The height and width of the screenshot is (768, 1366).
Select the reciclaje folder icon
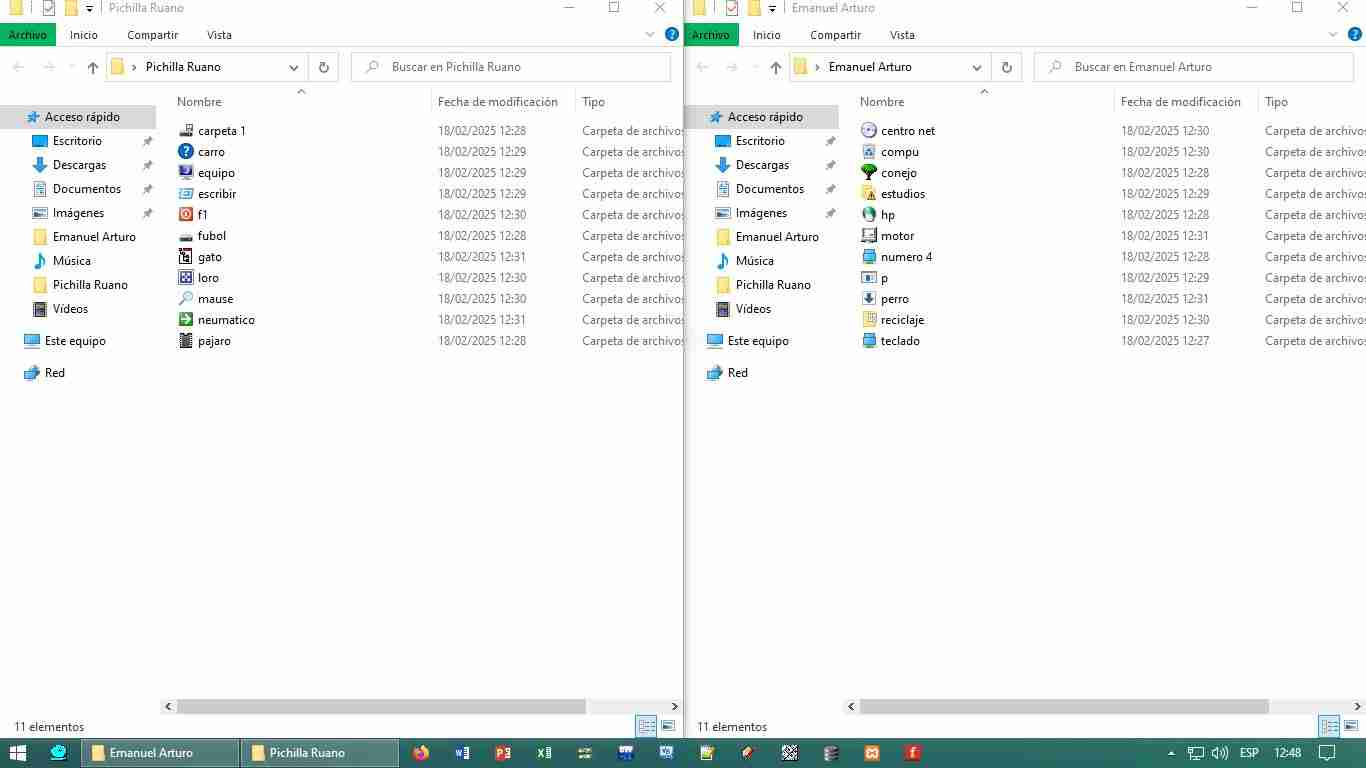coord(869,320)
